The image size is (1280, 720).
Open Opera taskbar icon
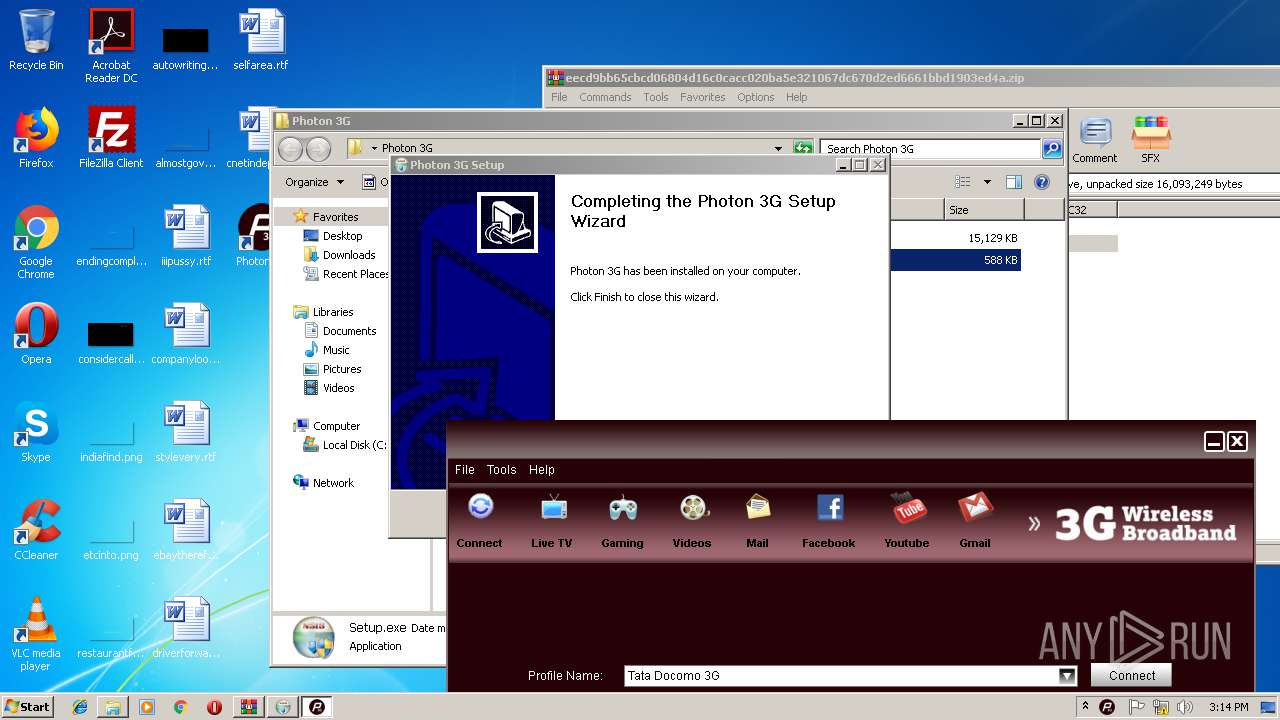pyautogui.click(x=214, y=707)
